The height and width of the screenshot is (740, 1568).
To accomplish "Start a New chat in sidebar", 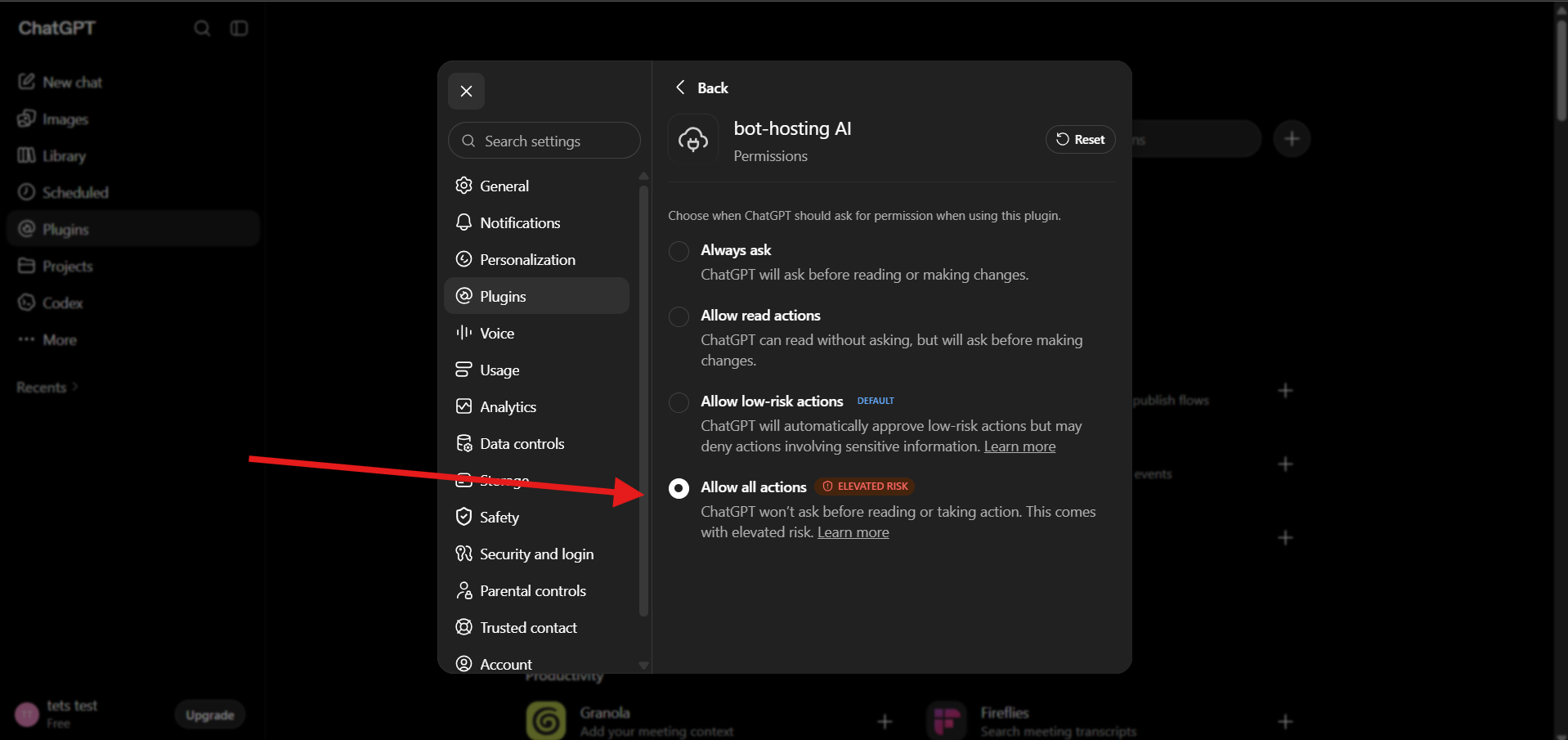I will click(x=133, y=82).
